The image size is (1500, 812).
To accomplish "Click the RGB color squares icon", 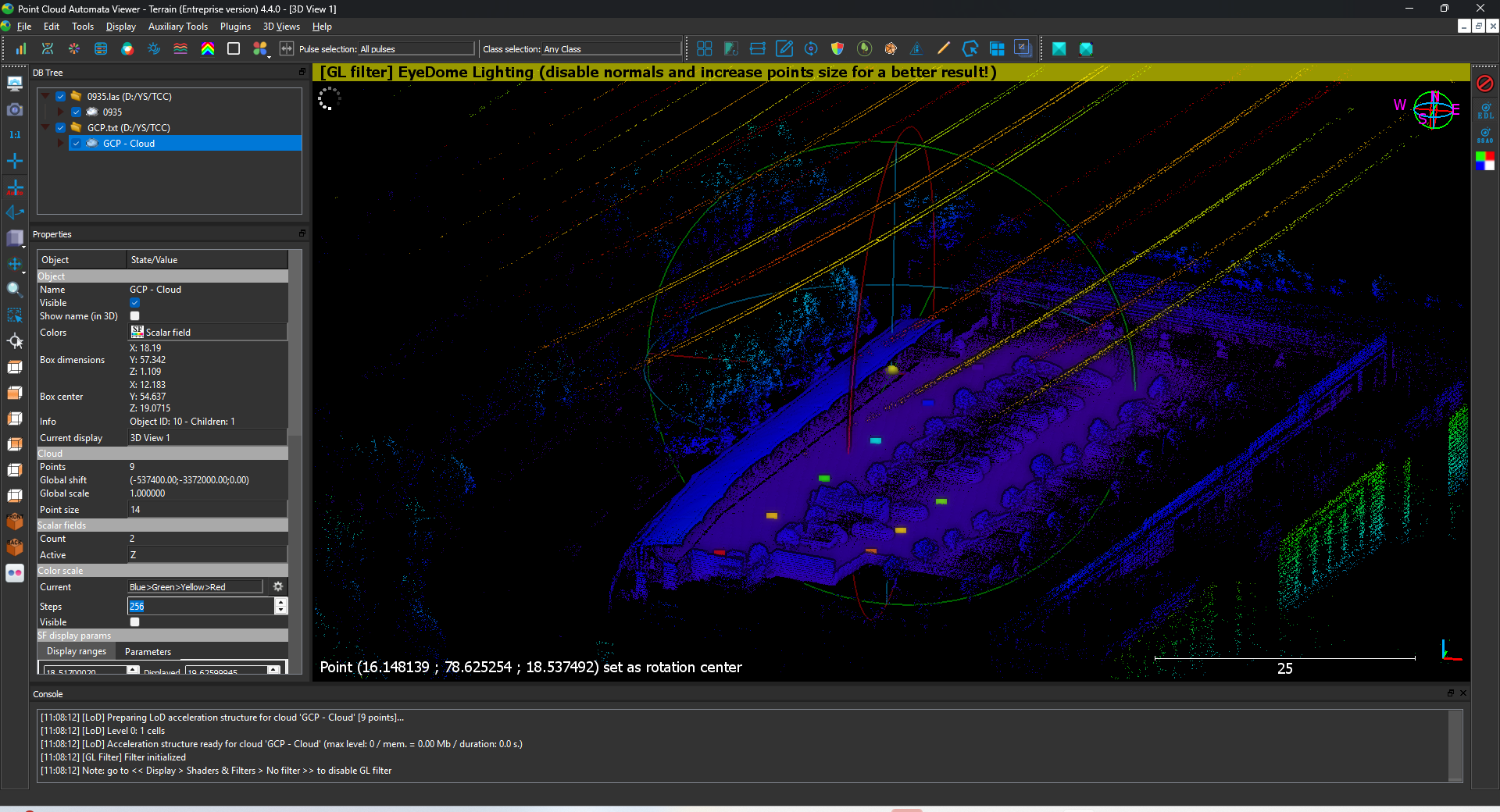I will click(1484, 161).
